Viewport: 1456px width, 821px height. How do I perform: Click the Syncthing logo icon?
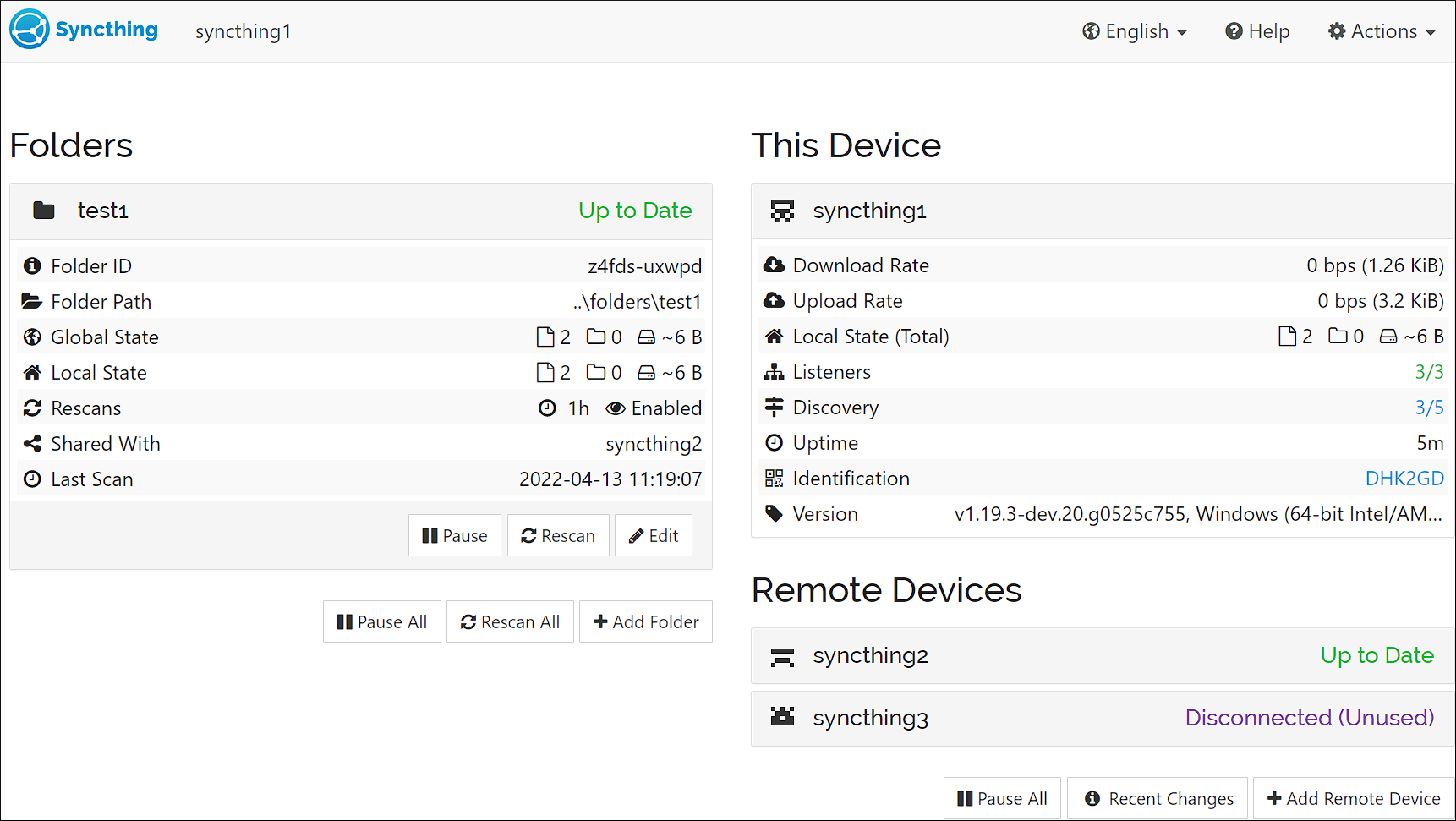click(28, 29)
